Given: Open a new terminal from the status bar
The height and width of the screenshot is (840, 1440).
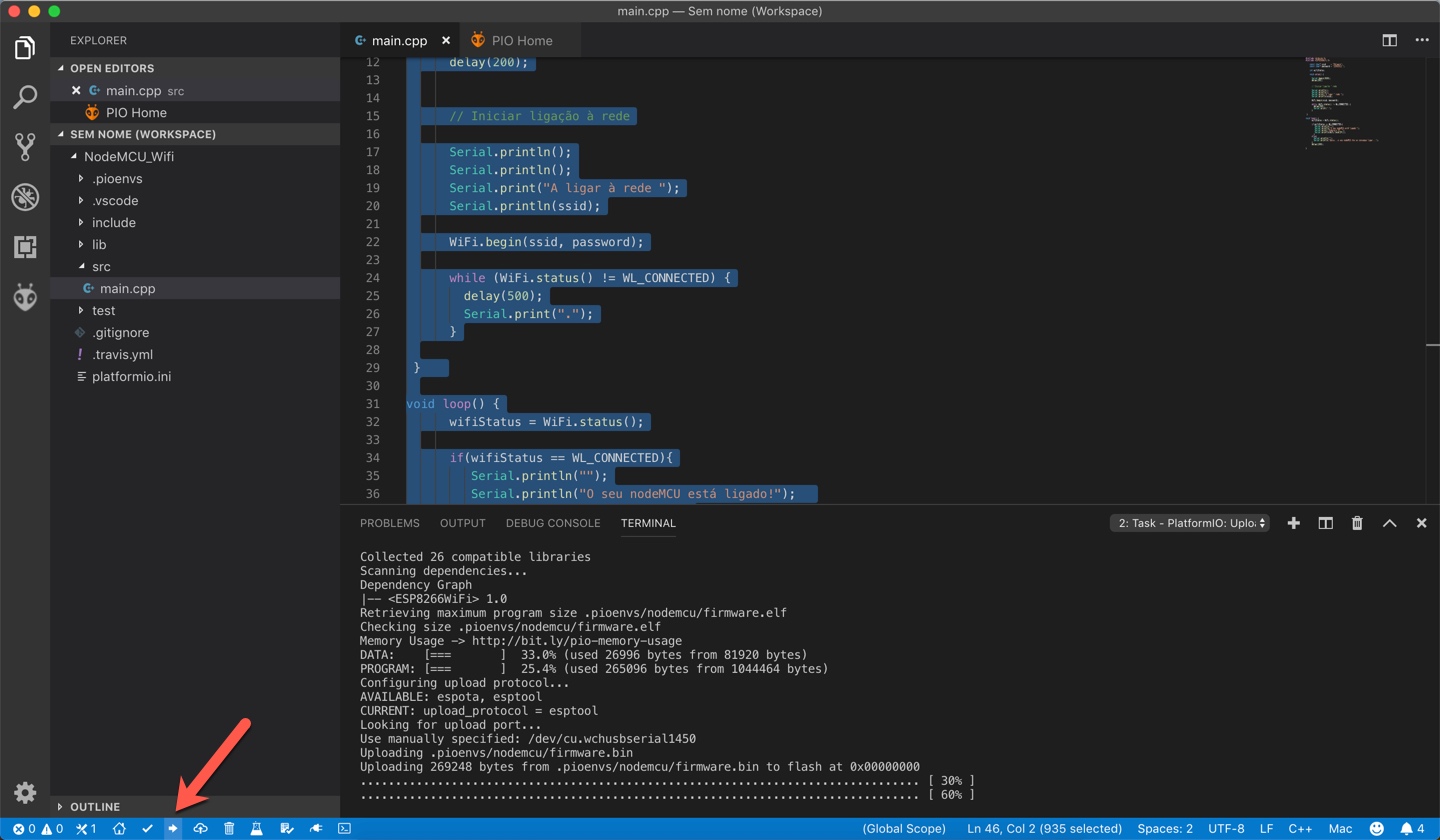Looking at the screenshot, I should coord(344,829).
